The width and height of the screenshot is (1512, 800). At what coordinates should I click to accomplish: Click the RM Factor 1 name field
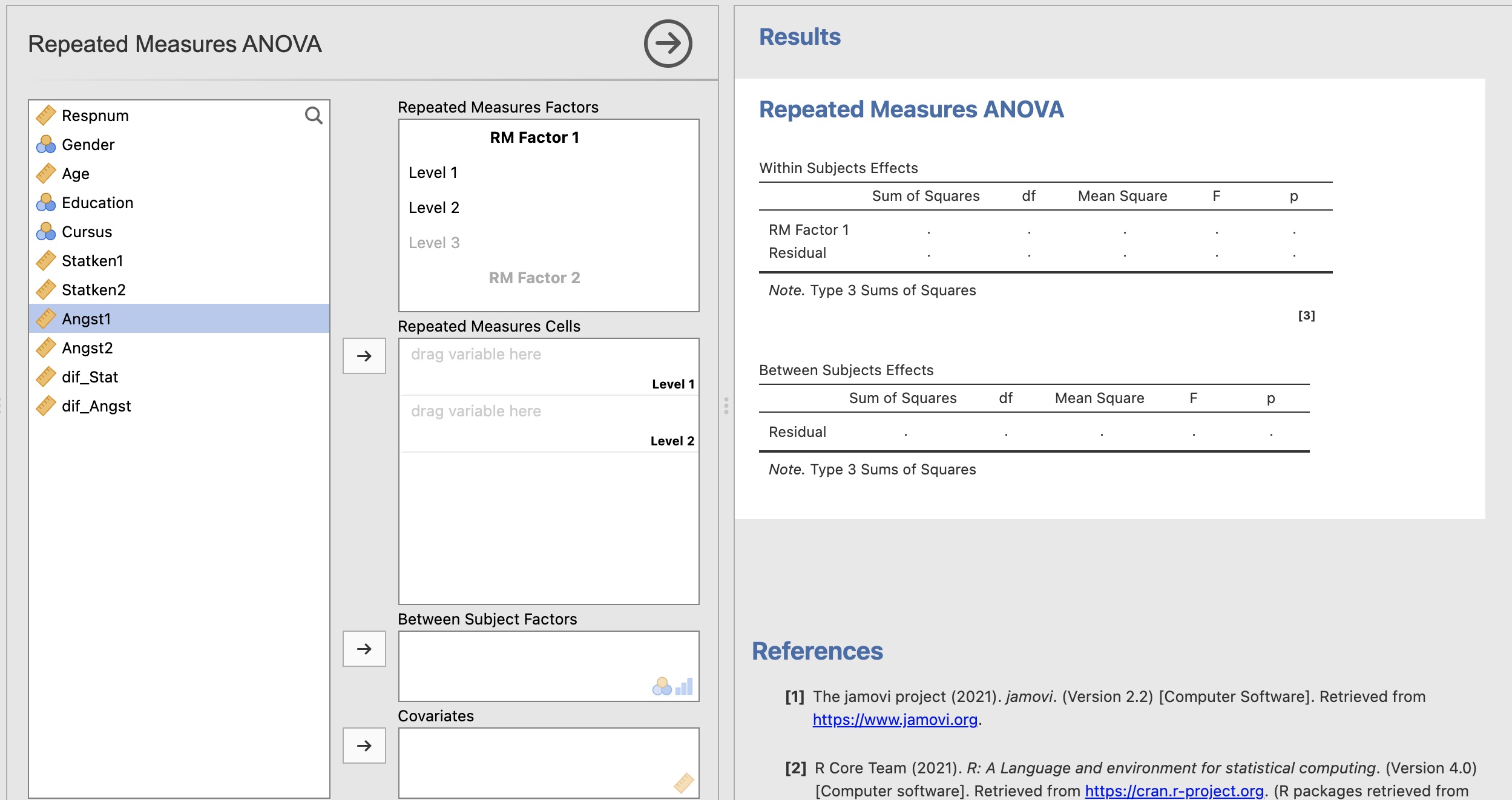point(534,138)
